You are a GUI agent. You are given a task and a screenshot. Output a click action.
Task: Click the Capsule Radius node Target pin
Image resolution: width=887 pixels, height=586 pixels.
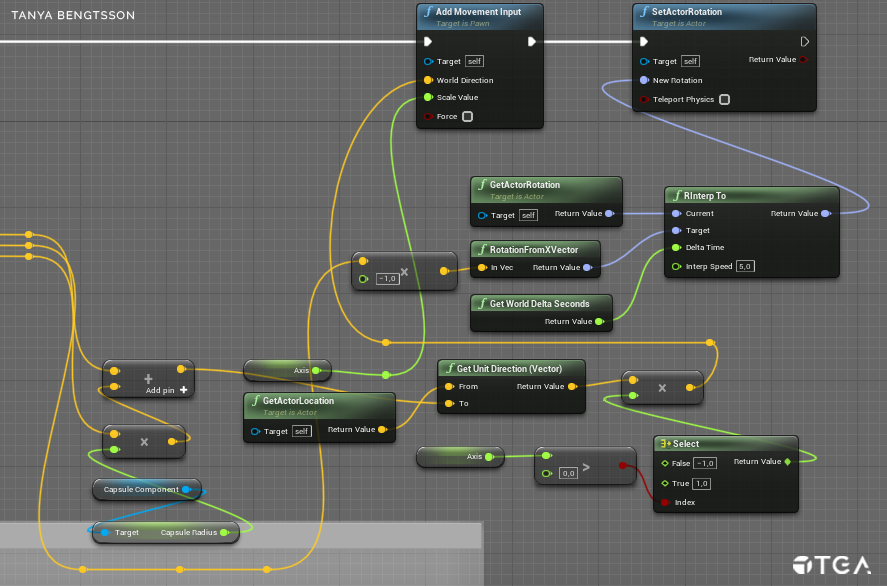(x=105, y=532)
